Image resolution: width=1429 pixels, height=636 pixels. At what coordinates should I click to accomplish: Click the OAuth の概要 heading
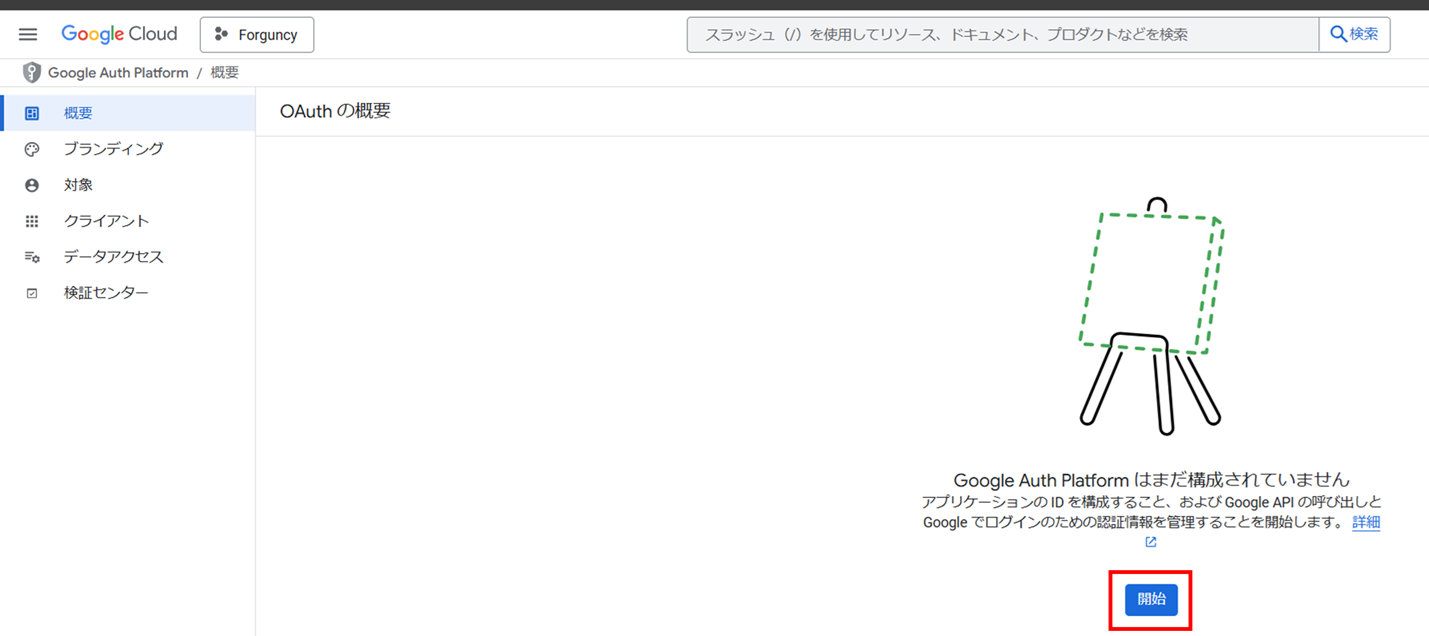click(x=335, y=111)
